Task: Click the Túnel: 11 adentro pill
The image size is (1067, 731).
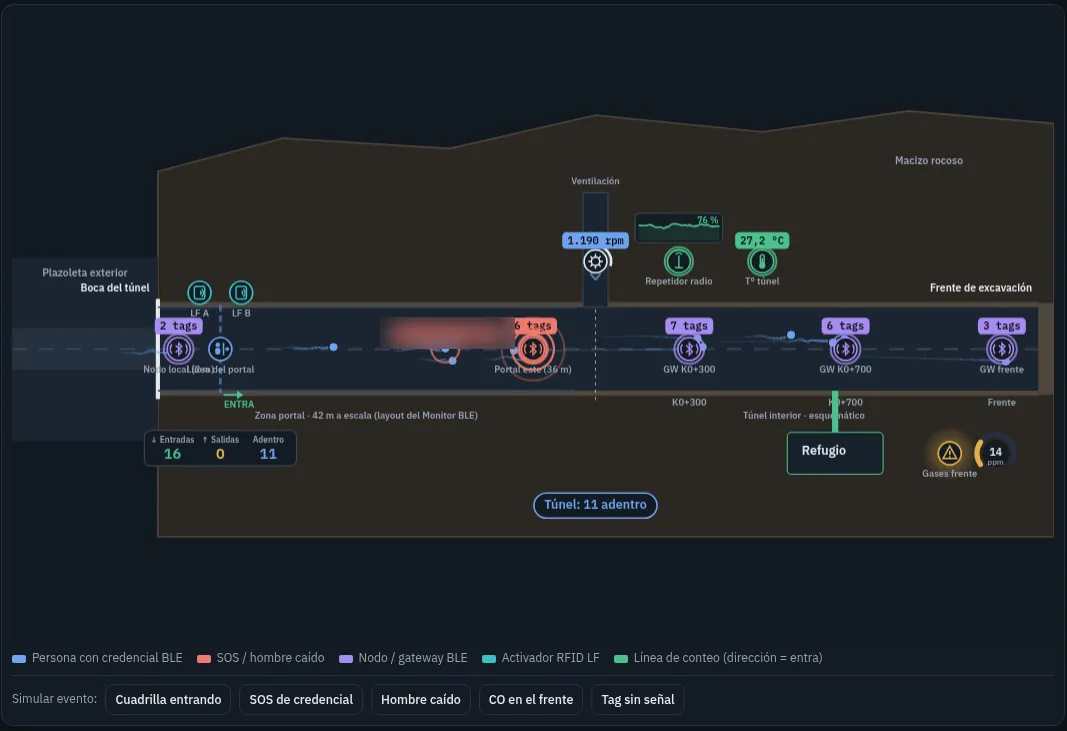Action: 595,505
